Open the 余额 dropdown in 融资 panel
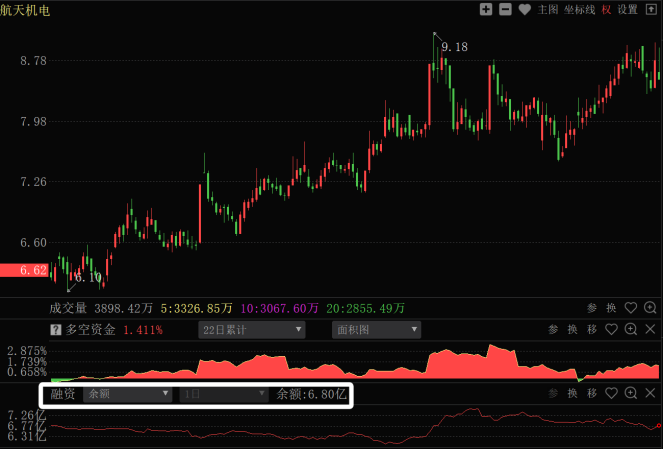663x449 pixels. [127, 394]
